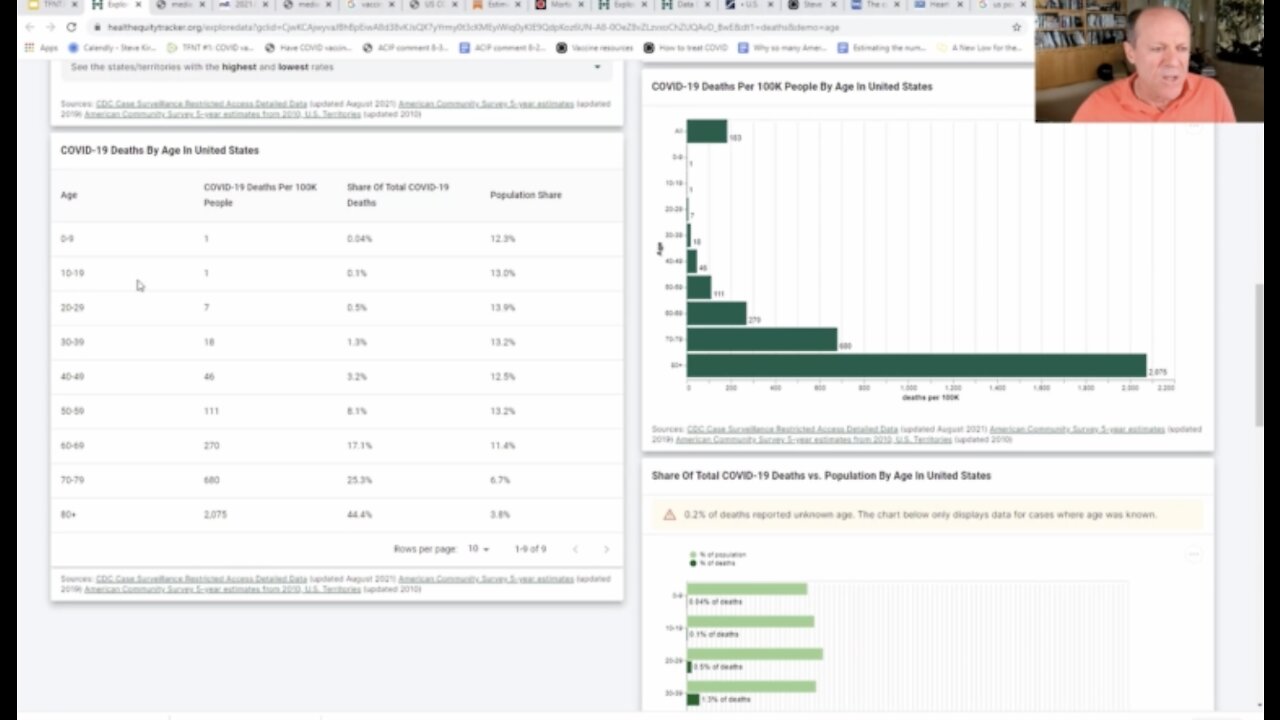The image size is (1280, 720).
Task: Open CDC Case Surveillance link below age table
Action: point(201,579)
